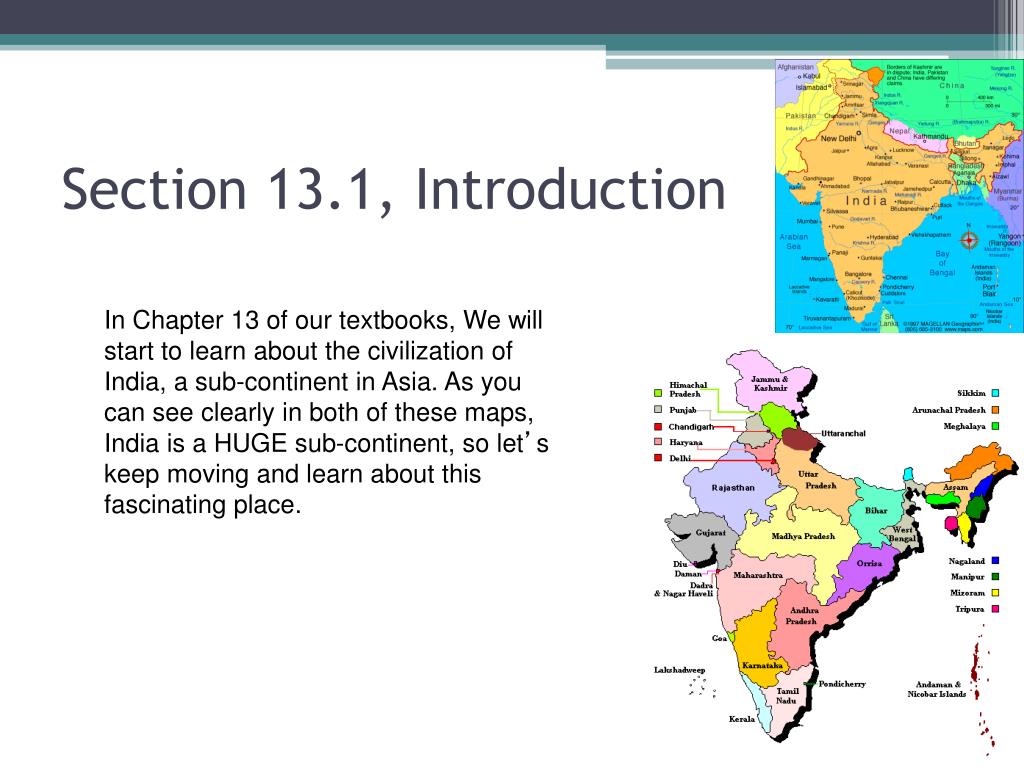Click the dark green Manipur legend swatch

click(x=995, y=577)
